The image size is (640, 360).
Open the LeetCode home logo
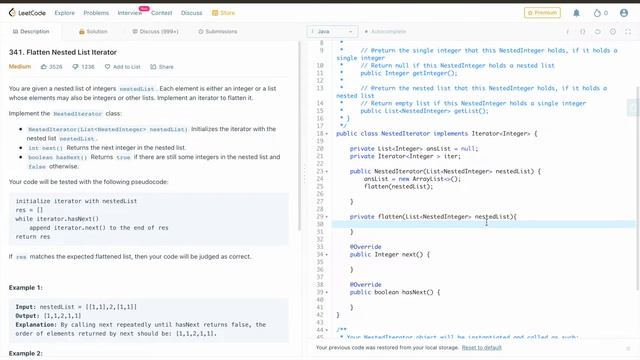click(x=27, y=13)
